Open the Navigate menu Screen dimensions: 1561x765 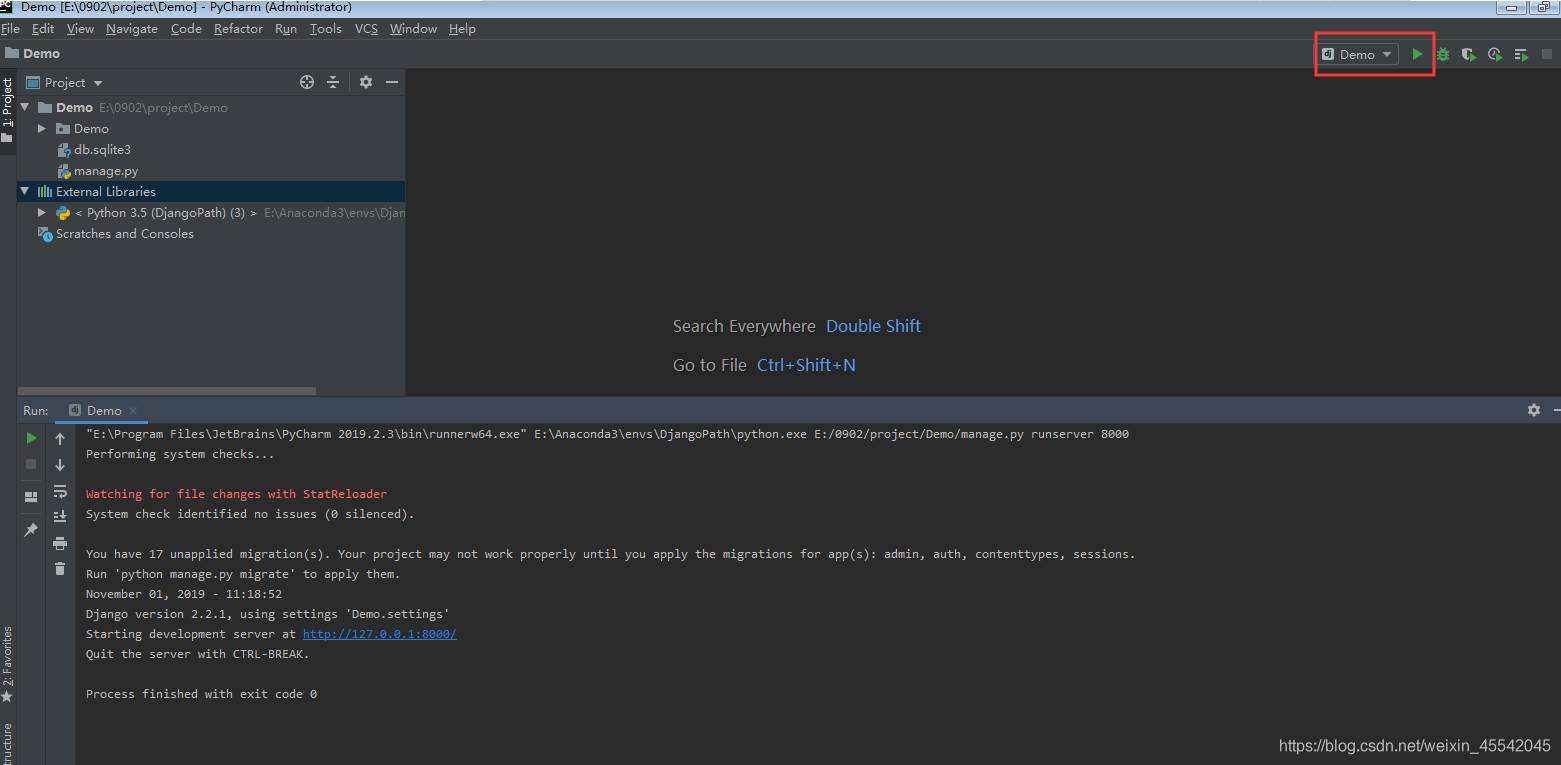(x=132, y=29)
